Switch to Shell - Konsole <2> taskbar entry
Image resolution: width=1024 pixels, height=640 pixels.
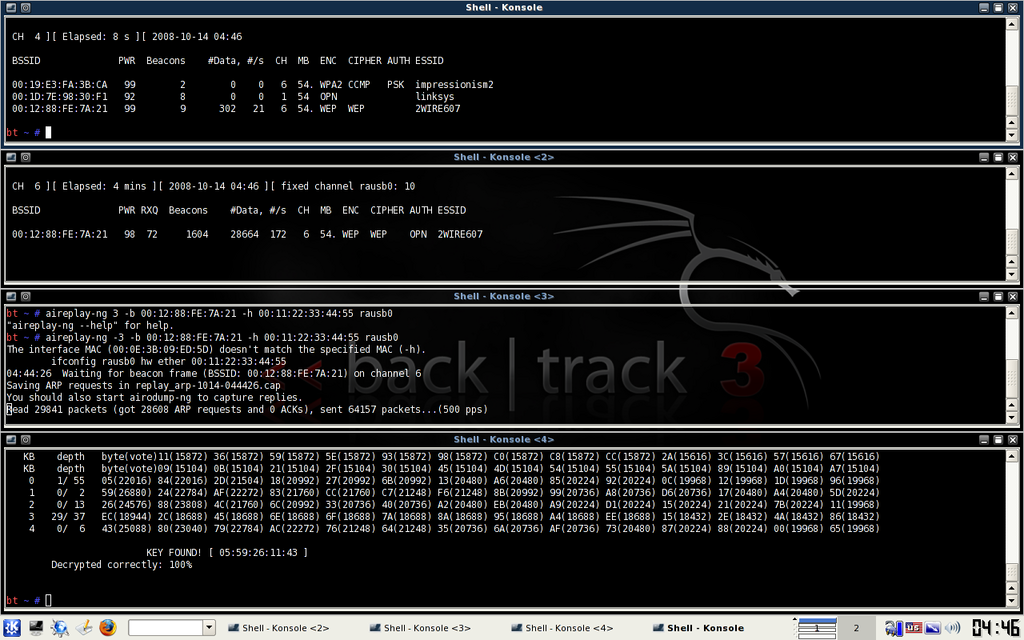pyautogui.click(x=278, y=628)
